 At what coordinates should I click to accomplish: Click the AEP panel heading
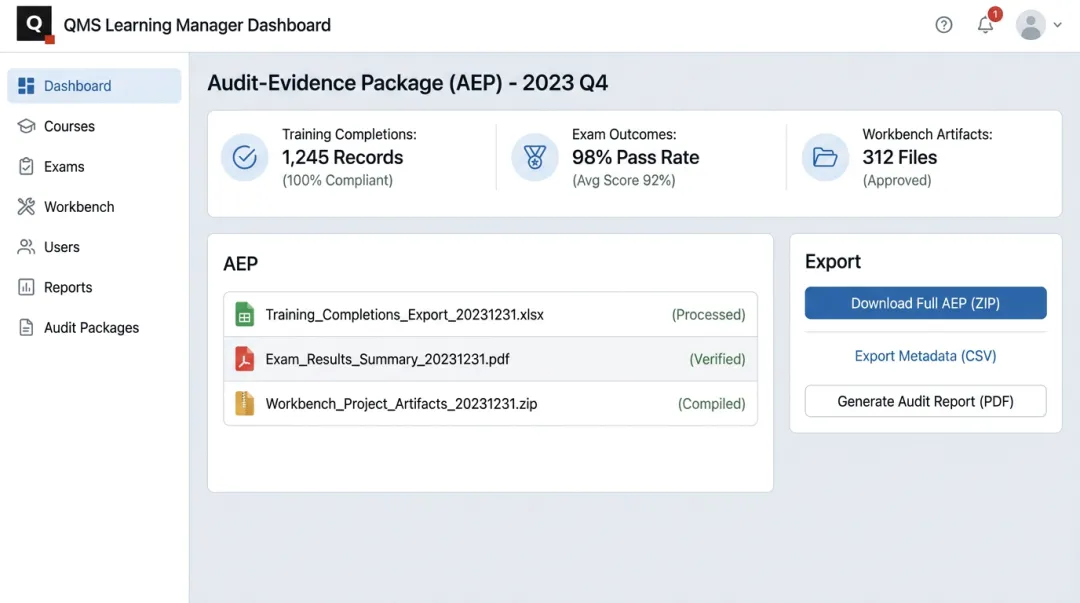point(240,264)
